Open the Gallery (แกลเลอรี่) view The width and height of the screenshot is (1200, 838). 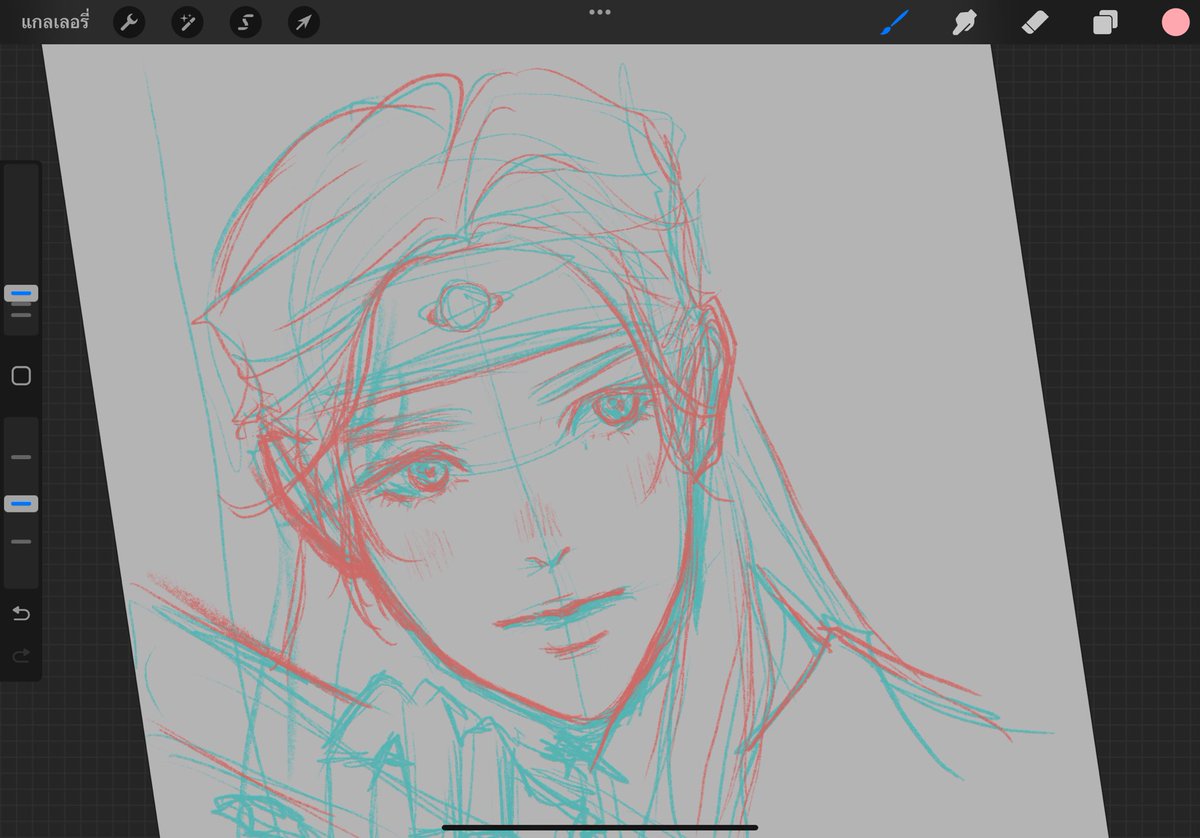pos(55,21)
